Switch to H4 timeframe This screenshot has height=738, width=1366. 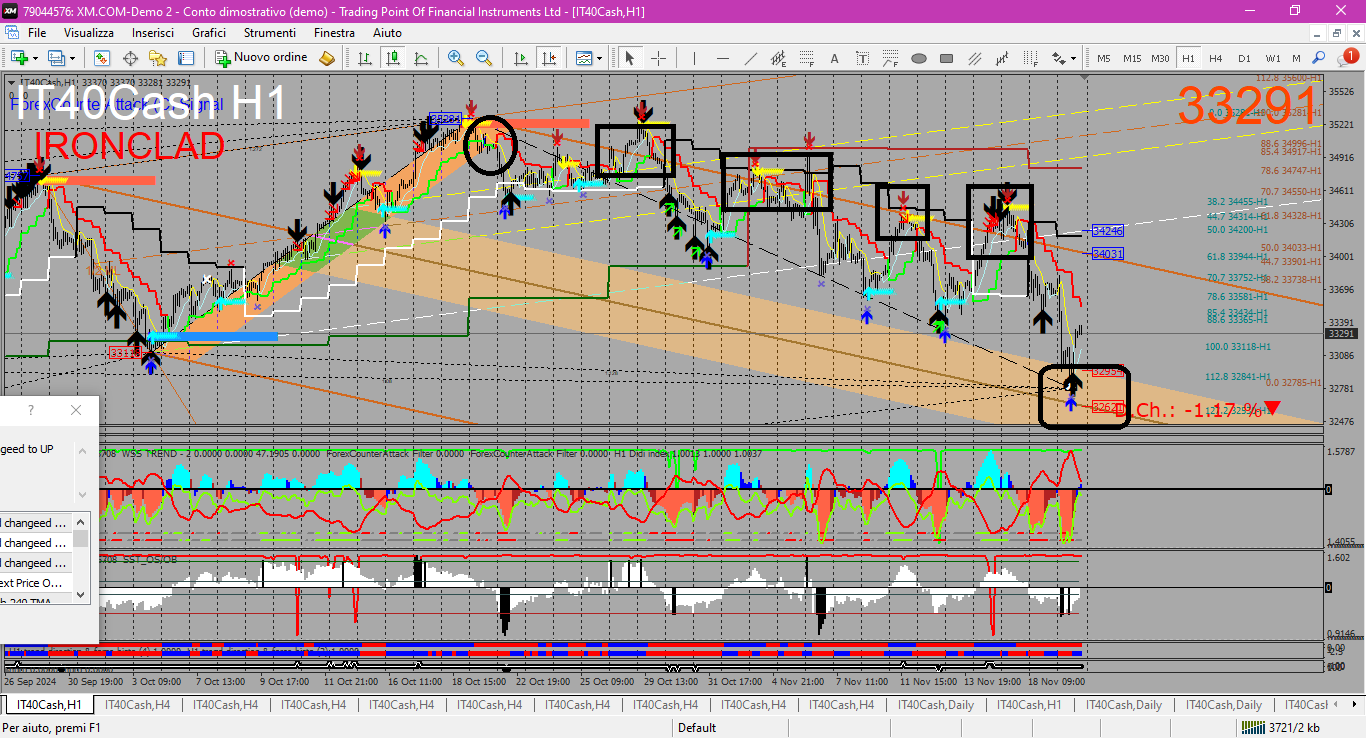click(1216, 58)
